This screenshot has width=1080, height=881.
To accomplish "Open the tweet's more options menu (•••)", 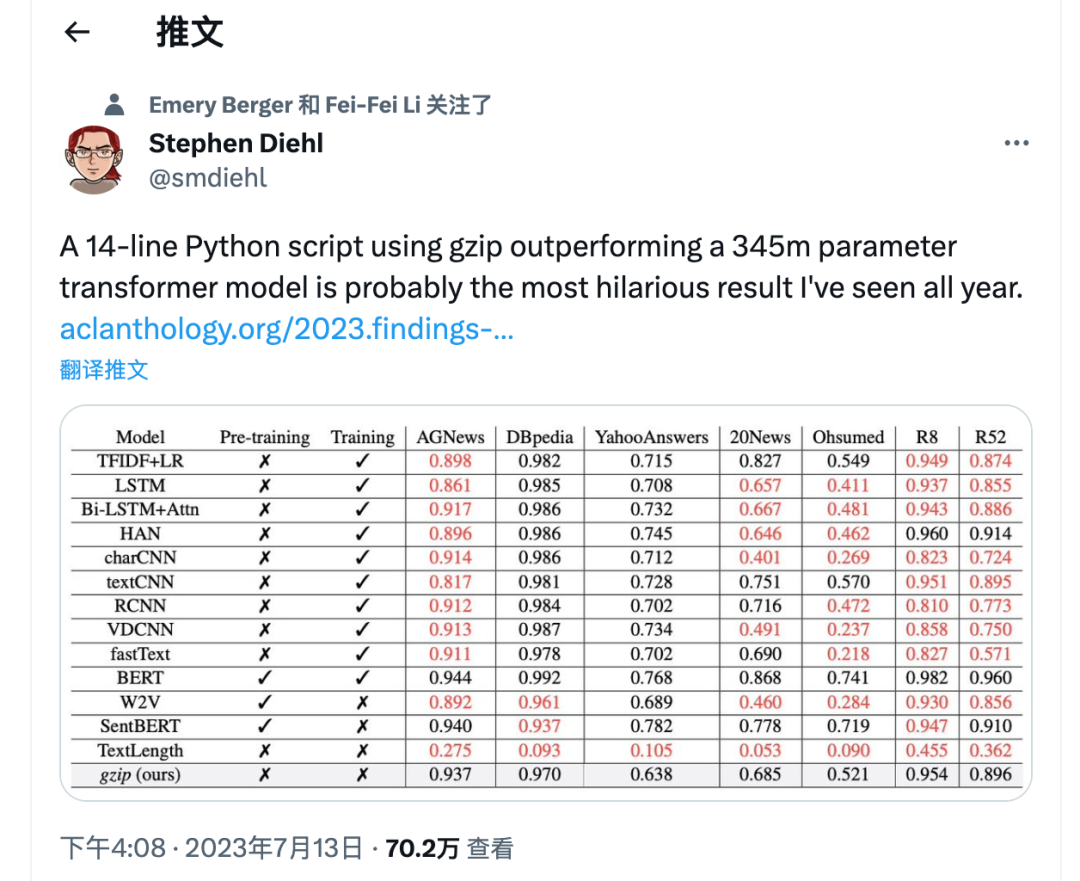I will (x=1017, y=142).
